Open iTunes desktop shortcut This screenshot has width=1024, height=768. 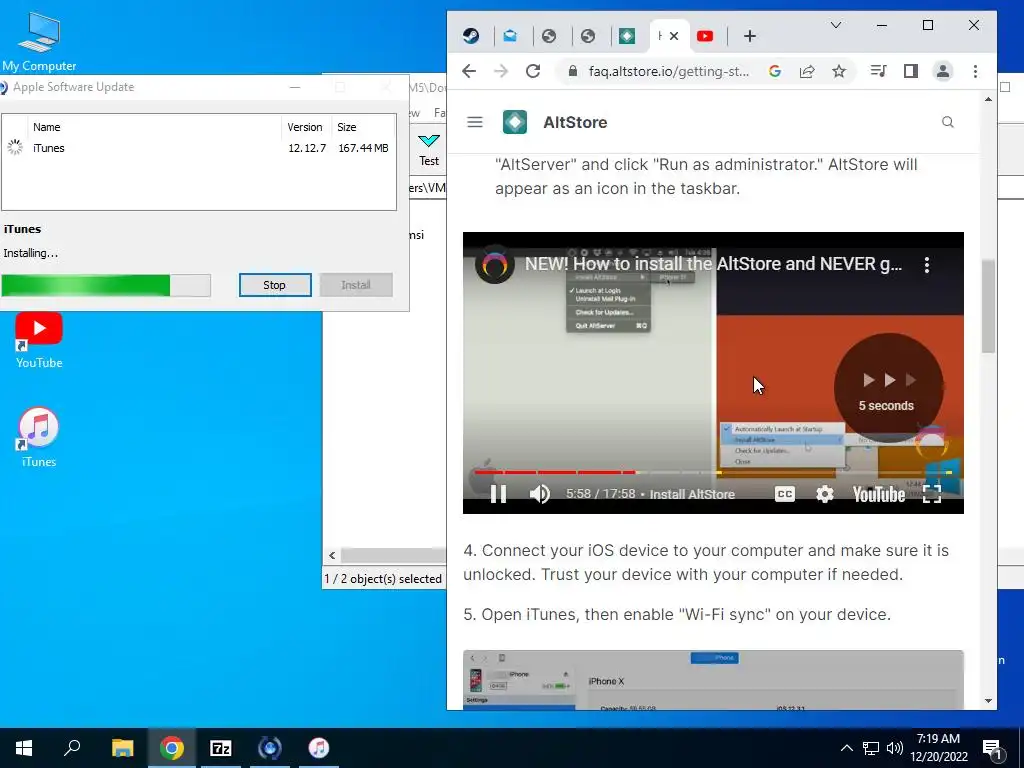pyautogui.click(x=39, y=438)
